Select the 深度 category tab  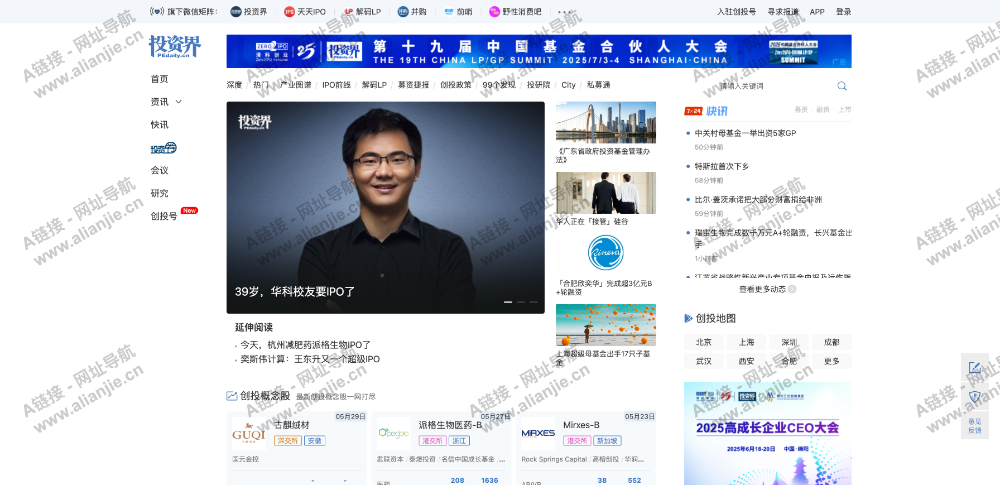[234, 85]
